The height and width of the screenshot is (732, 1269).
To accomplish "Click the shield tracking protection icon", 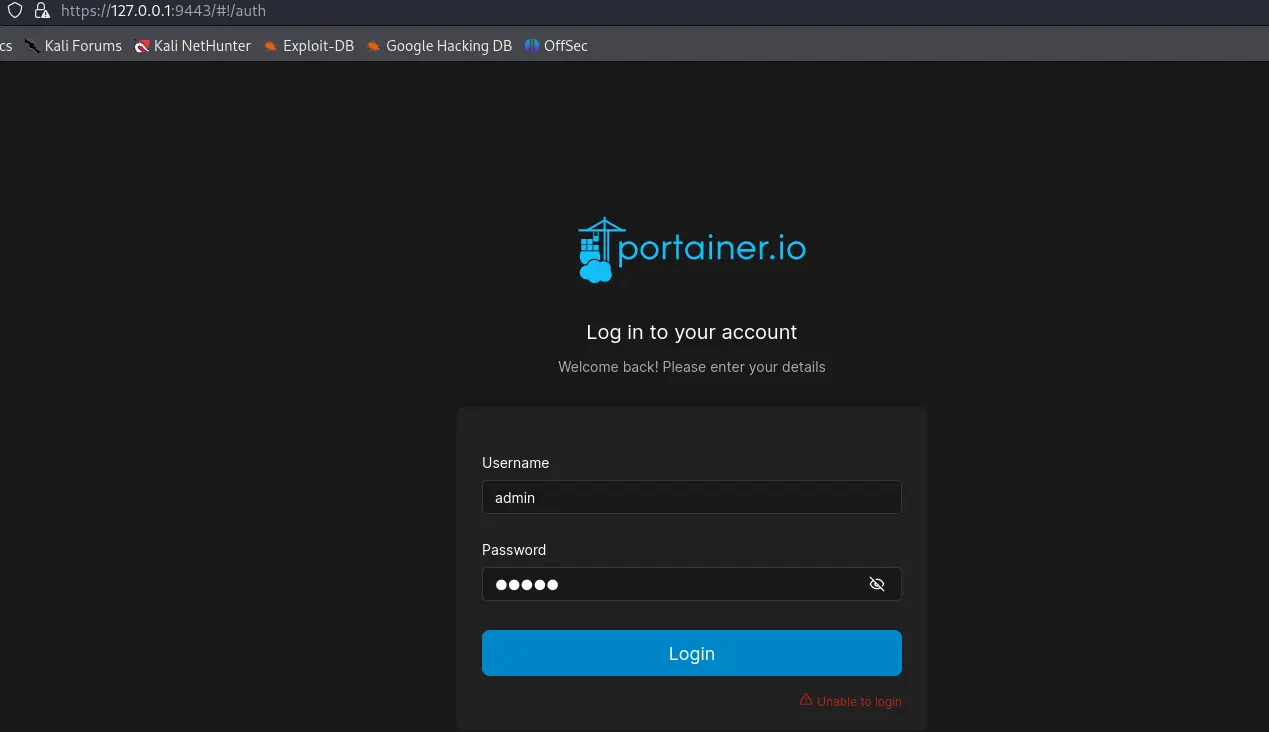I will pyautogui.click(x=15, y=11).
